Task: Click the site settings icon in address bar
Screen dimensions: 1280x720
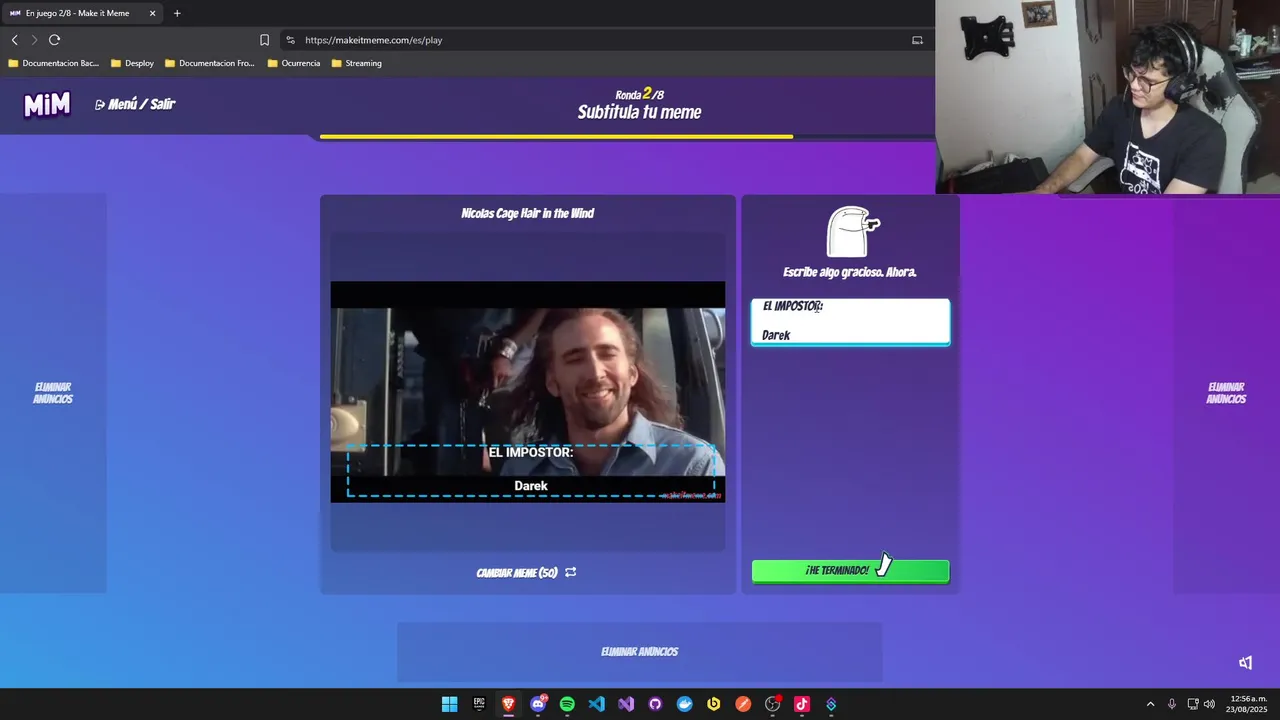Action: (x=290, y=40)
